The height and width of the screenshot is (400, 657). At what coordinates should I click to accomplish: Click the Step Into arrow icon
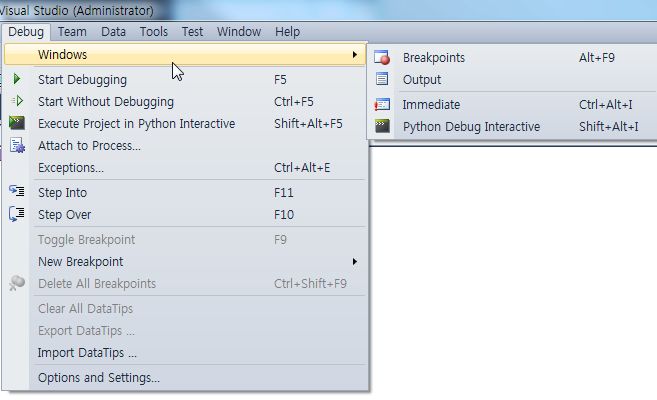17,191
